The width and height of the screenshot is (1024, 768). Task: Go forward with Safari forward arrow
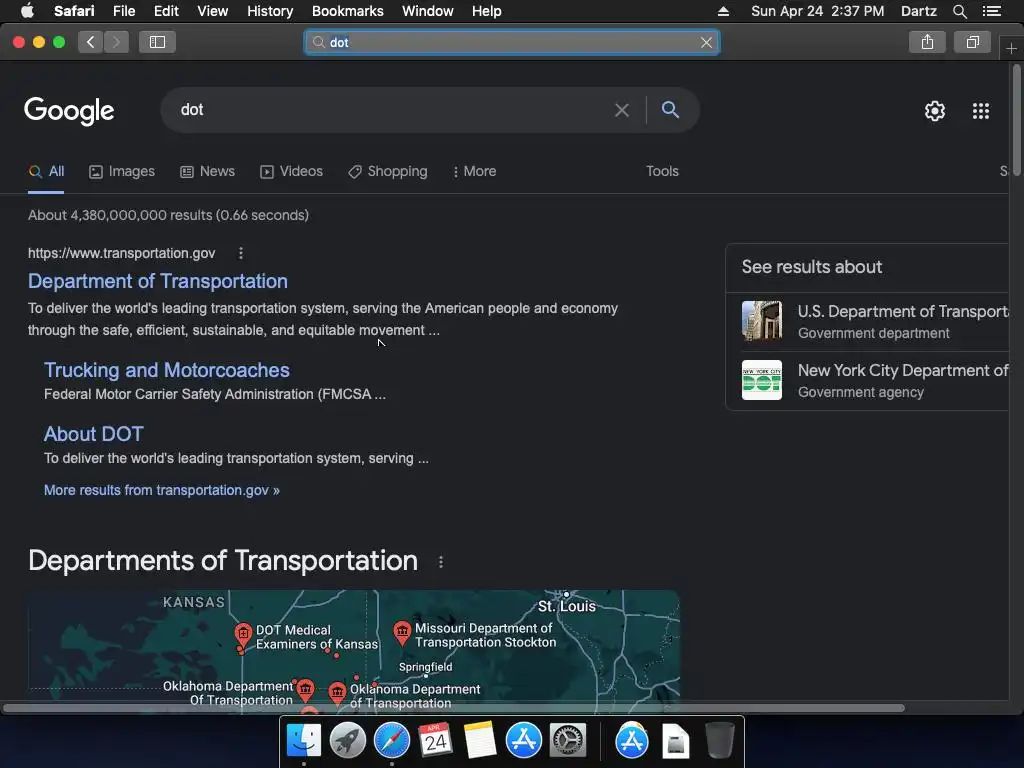116,42
